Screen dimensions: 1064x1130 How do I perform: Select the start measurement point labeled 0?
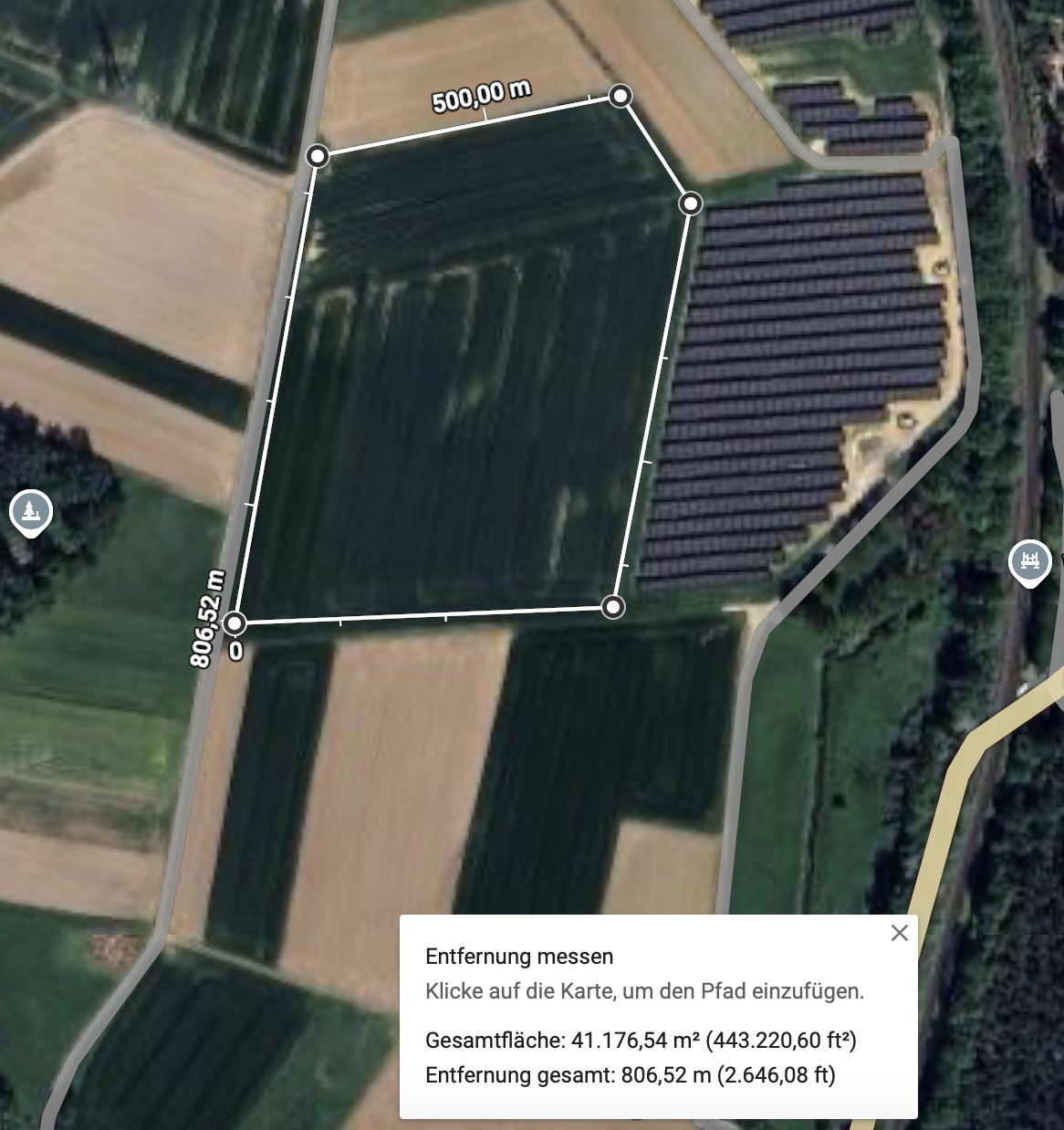(x=235, y=623)
